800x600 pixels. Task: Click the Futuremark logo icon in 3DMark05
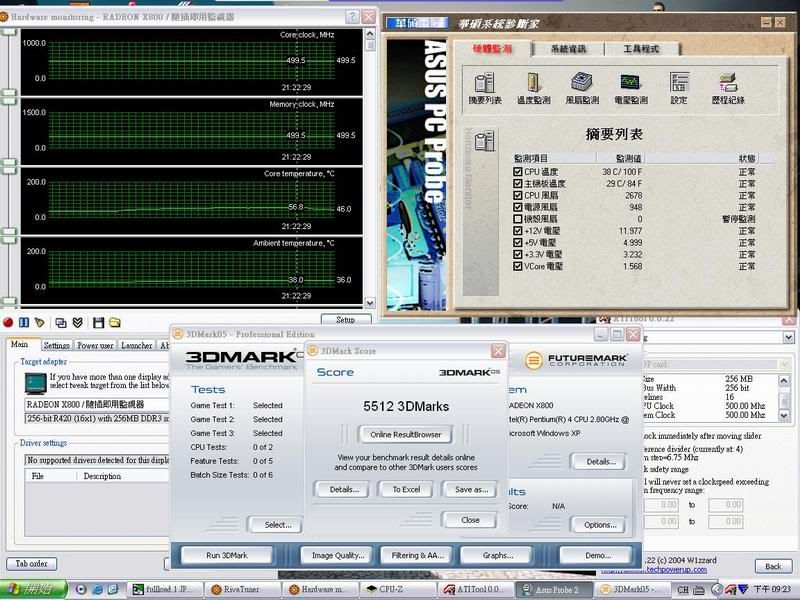coord(533,361)
